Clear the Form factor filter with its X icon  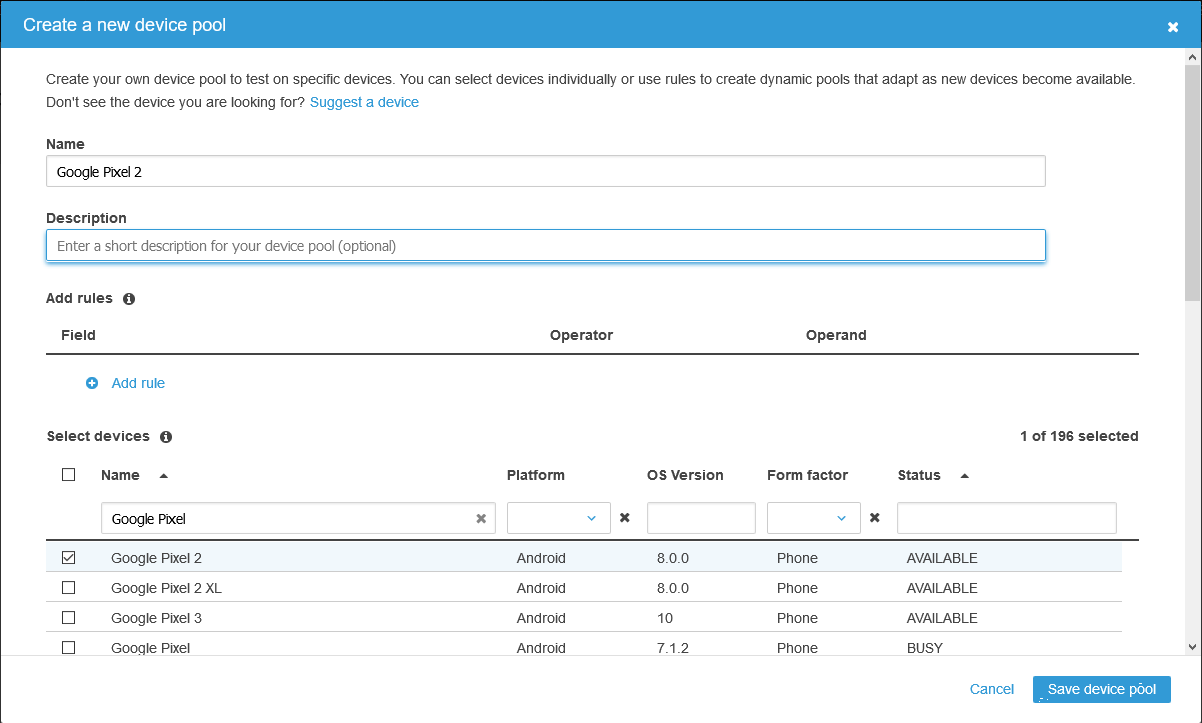[x=875, y=518]
